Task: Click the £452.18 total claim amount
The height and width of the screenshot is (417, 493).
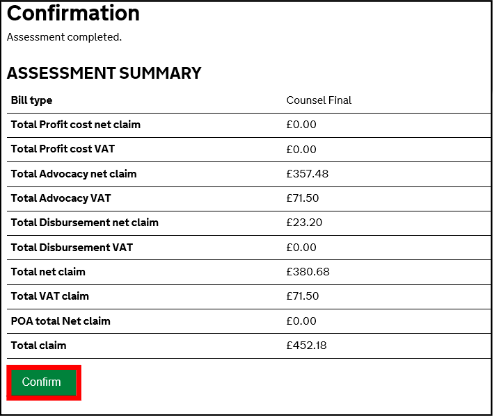Action: [306, 346]
